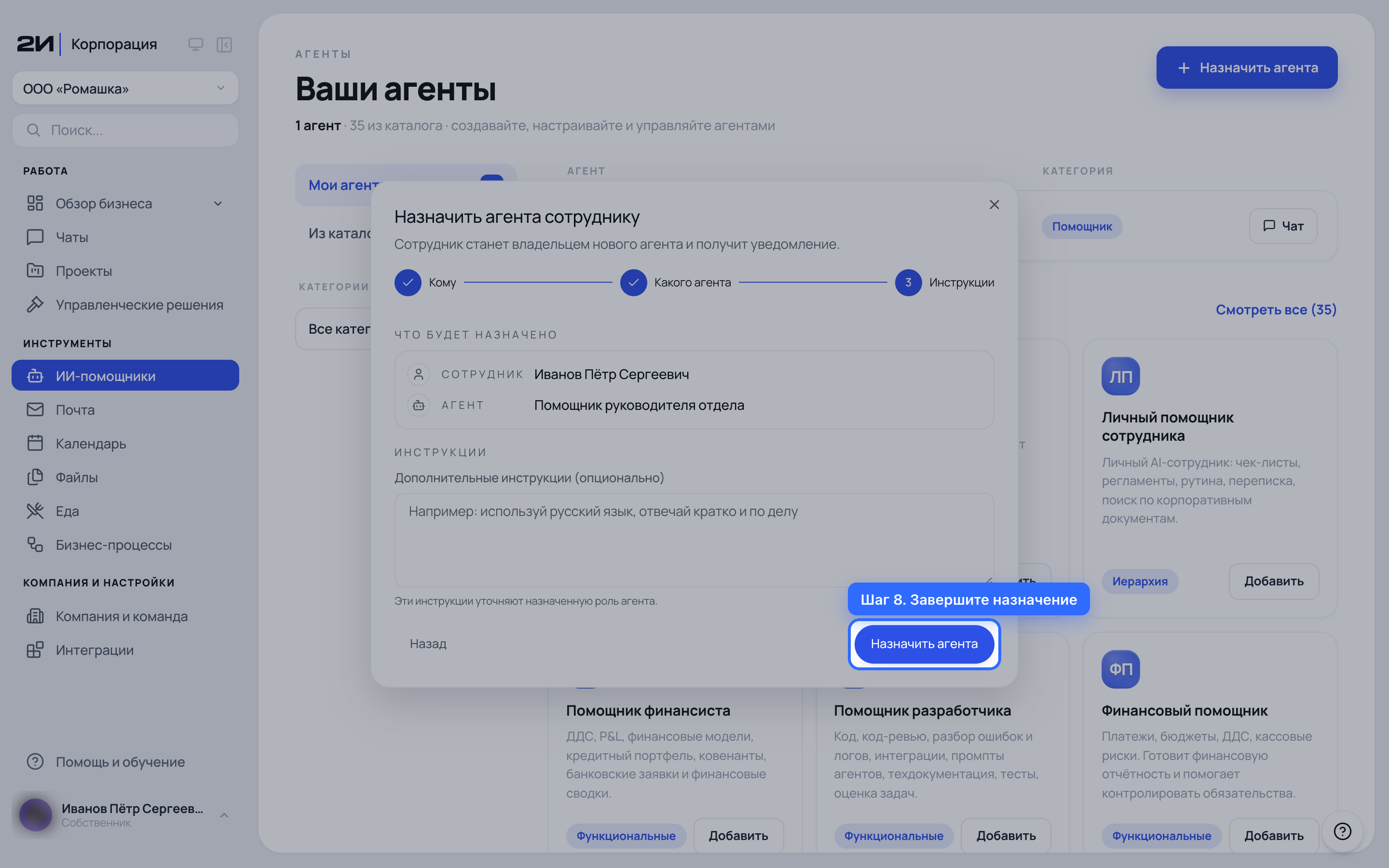Viewport: 1389px width, 868px height.
Task: Open the Чаты chat icon in sidebar
Action: point(35,237)
